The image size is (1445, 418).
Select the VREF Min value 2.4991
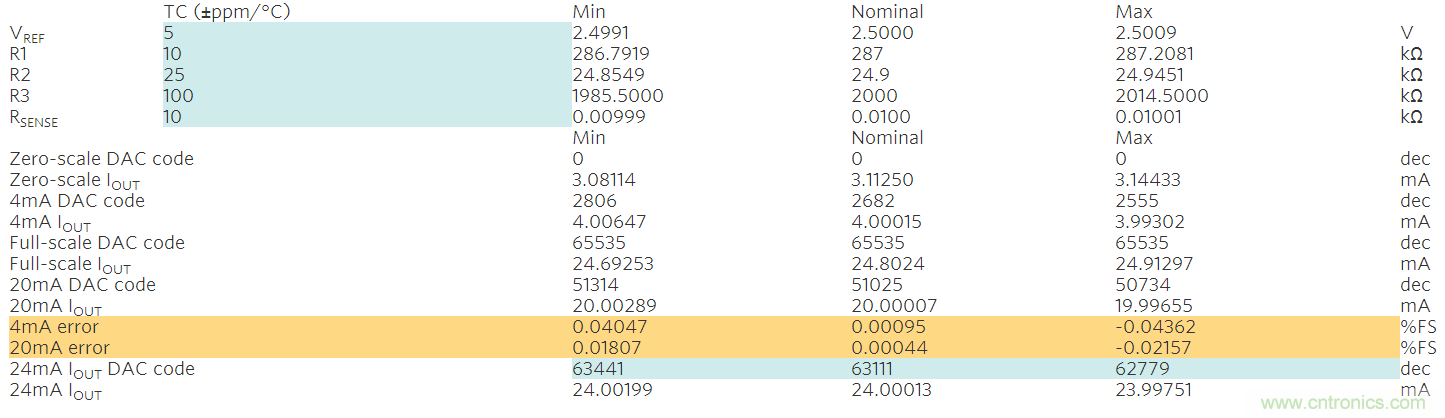(x=601, y=33)
